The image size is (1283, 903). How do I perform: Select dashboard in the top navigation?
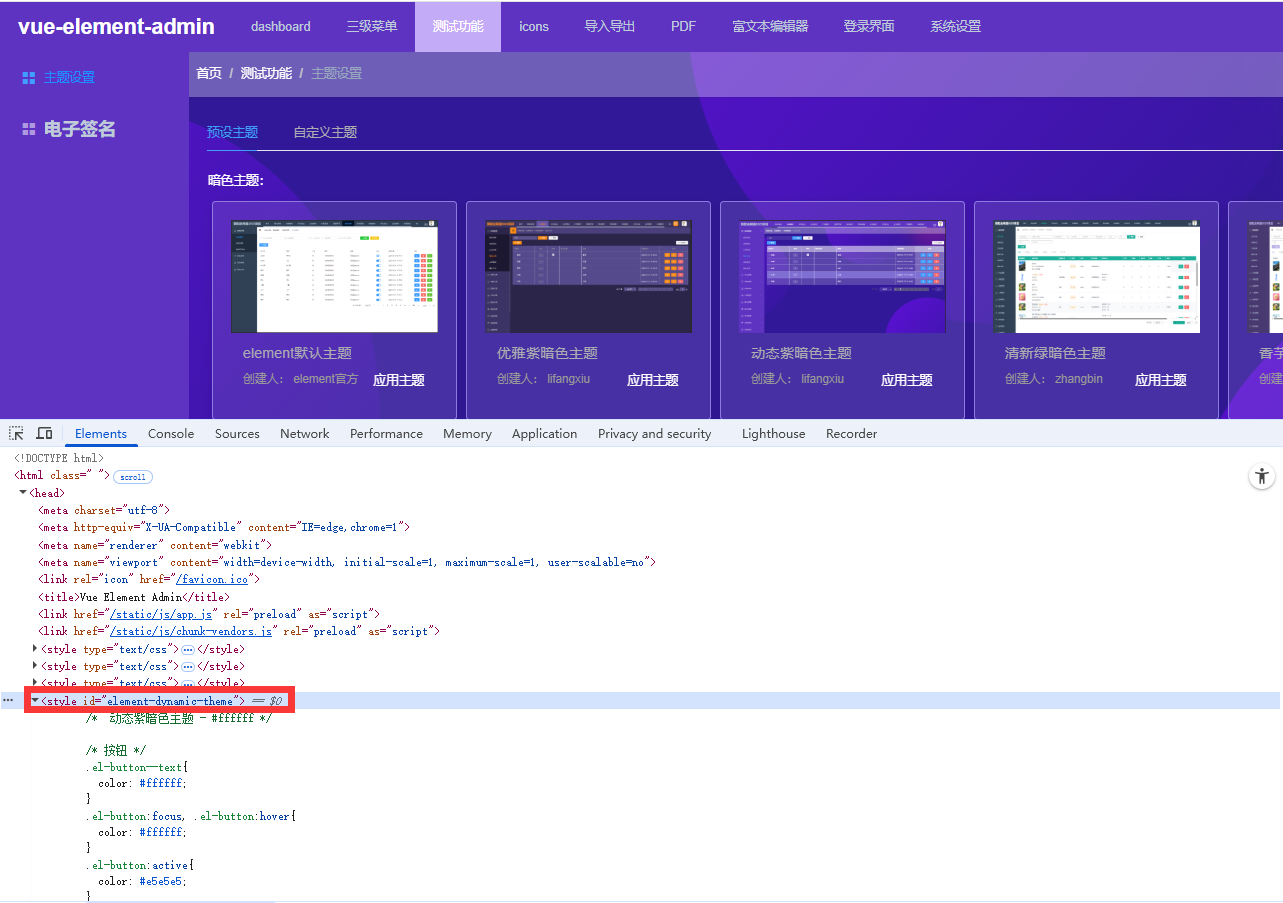[280, 26]
